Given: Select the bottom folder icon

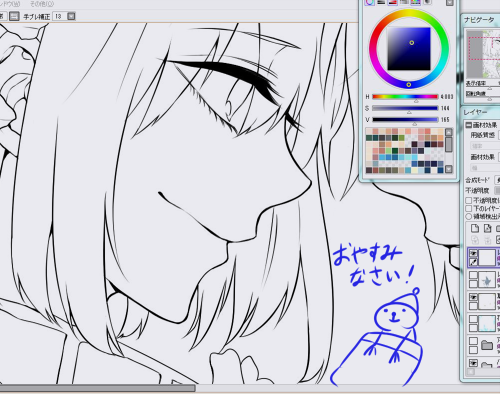Looking at the screenshot, I should point(487,365).
